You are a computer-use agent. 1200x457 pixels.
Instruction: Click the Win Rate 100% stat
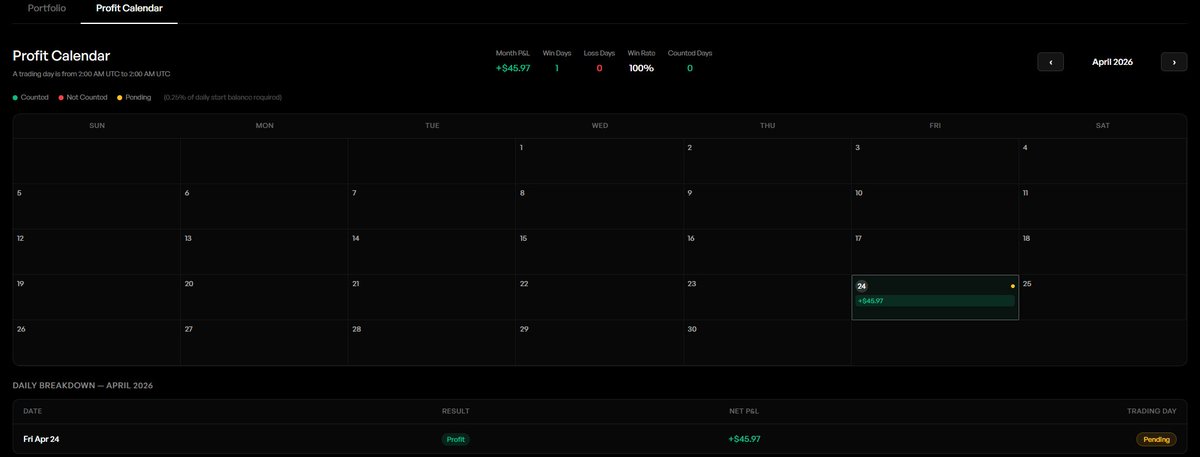point(641,68)
